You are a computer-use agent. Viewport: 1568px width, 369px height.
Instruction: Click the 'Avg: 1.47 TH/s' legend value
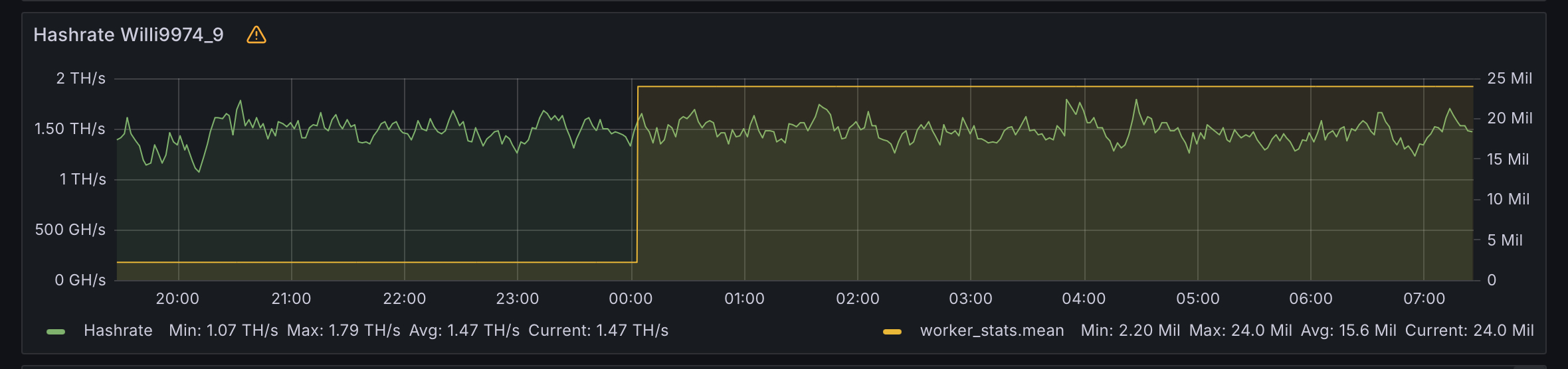point(464,331)
